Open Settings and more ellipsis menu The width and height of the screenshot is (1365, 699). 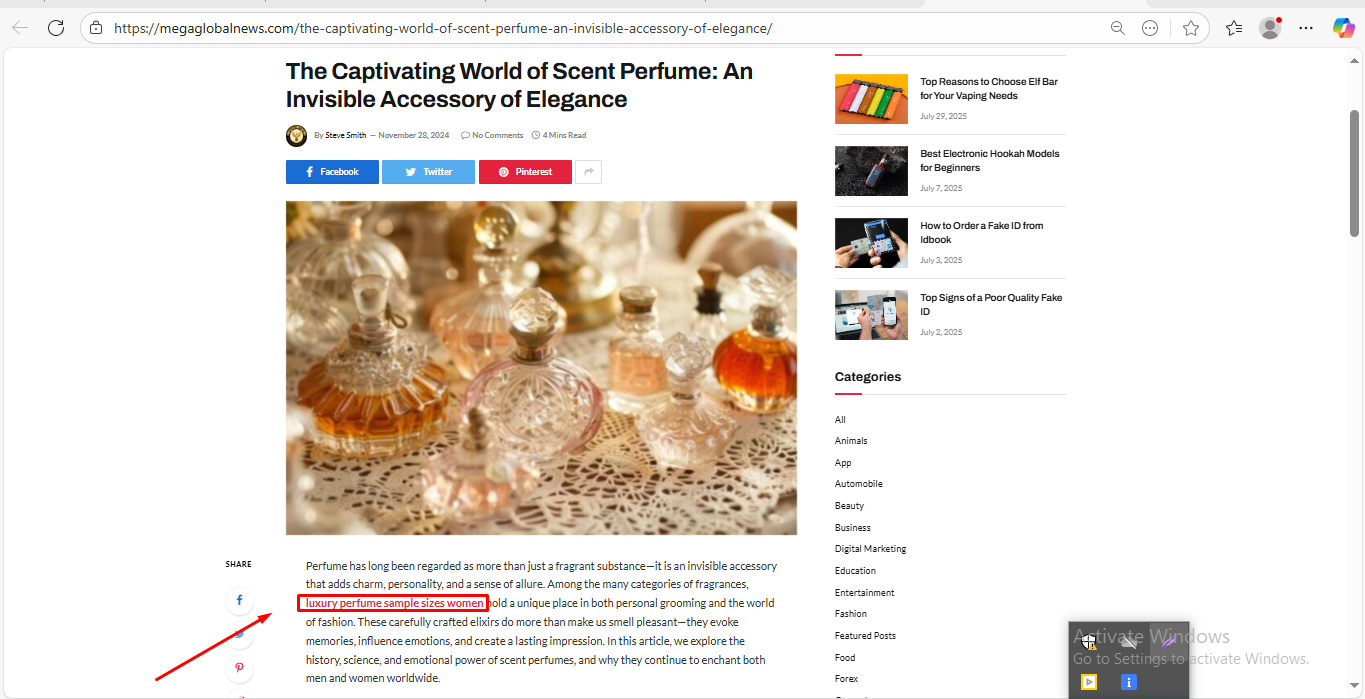pyautogui.click(x=1306, y=28)
